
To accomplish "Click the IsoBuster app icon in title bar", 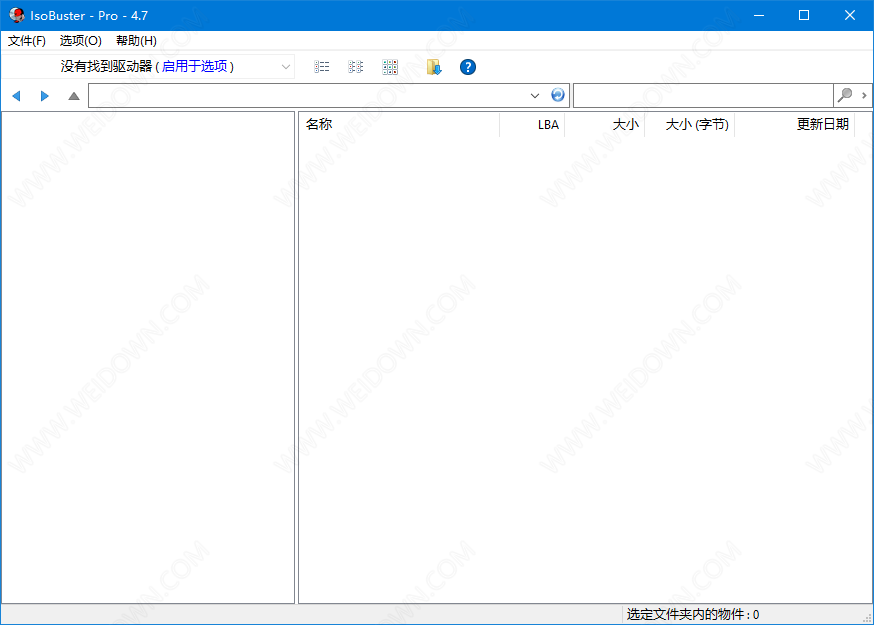I will pyautogui.click(x=17, y=15).
